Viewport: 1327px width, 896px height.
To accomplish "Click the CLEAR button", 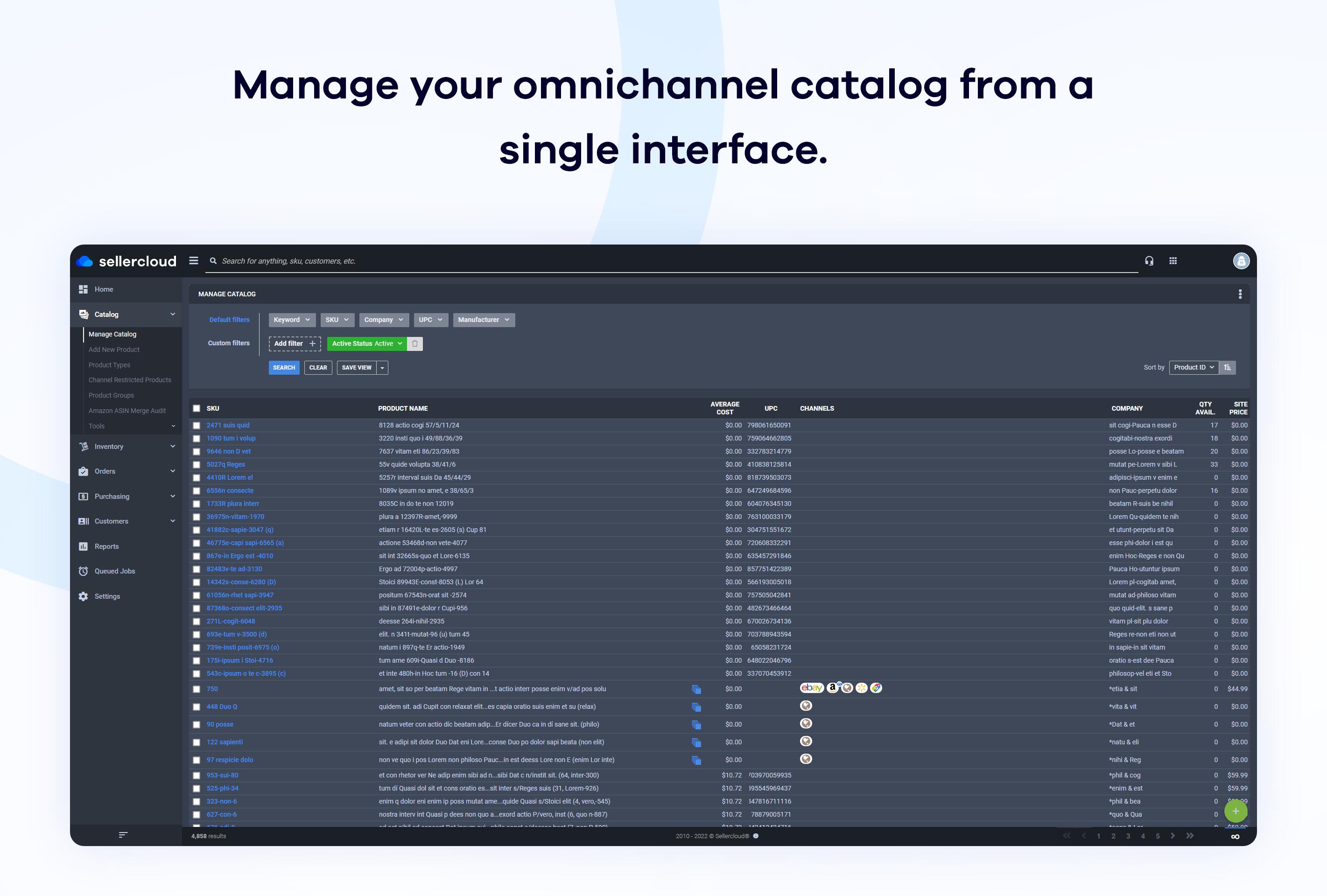I will pos(318,368).
